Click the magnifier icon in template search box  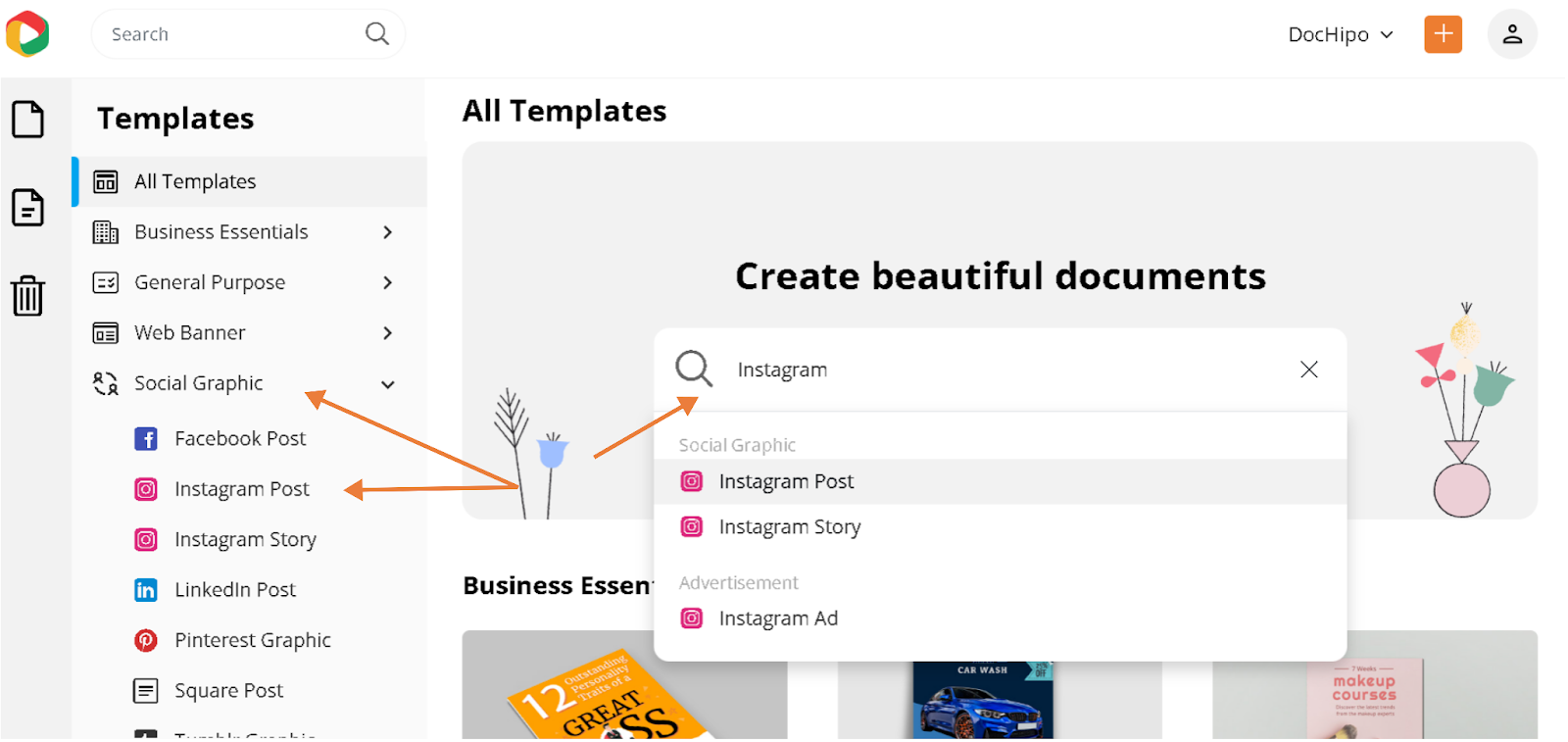[694, 369]
